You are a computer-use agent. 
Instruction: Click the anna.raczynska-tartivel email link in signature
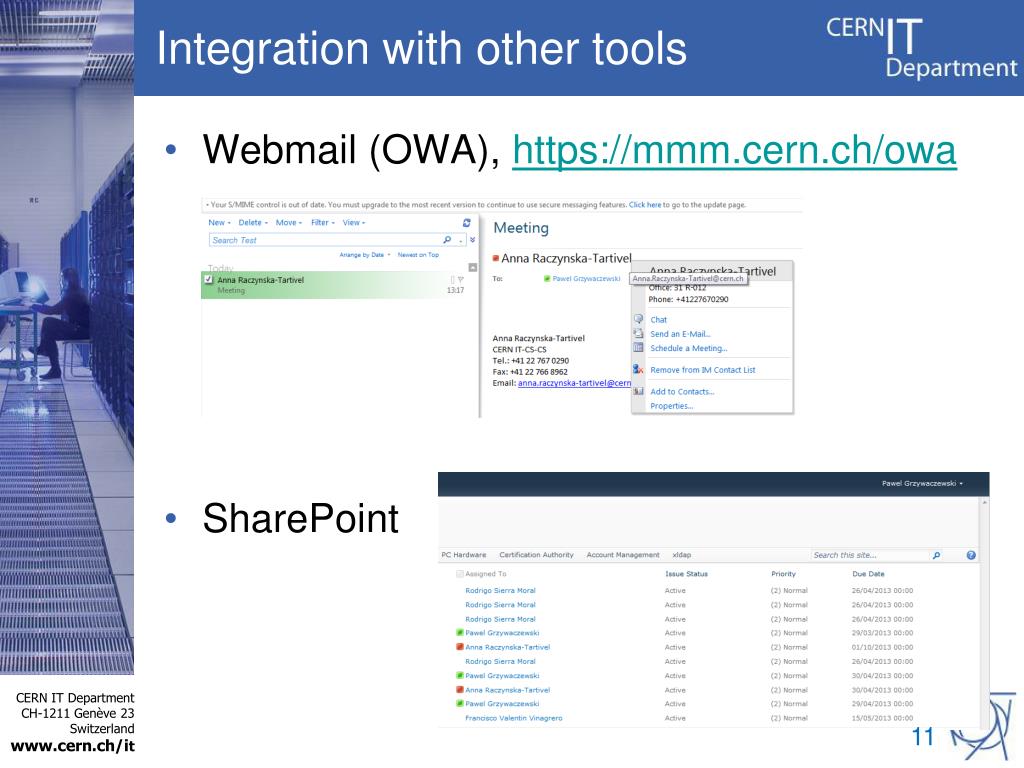(x=574, y=383)
